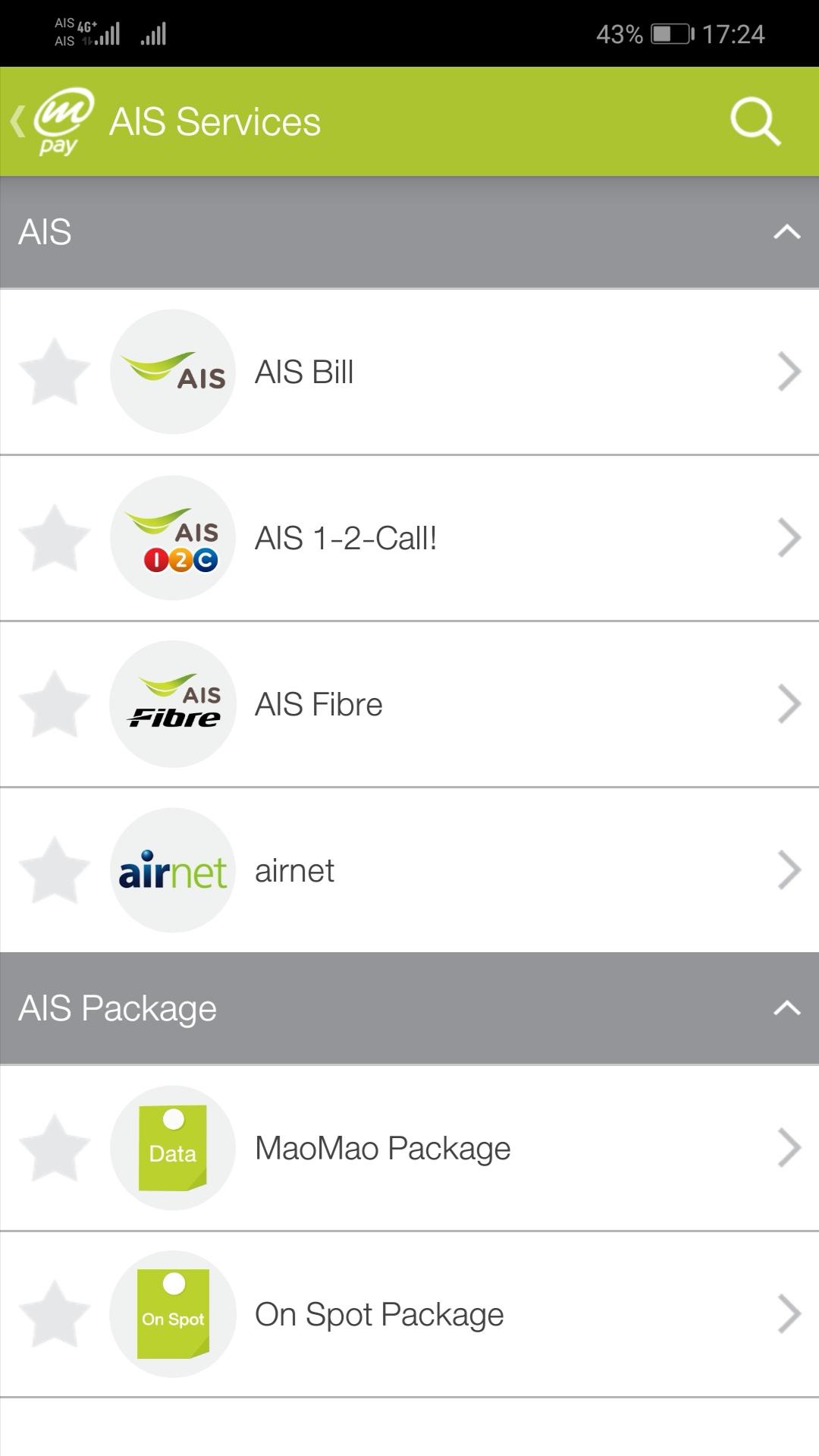Tap the AIS 1-2-Call logo icon
Screen dimensions: 819x1456
tap(173, 538)
